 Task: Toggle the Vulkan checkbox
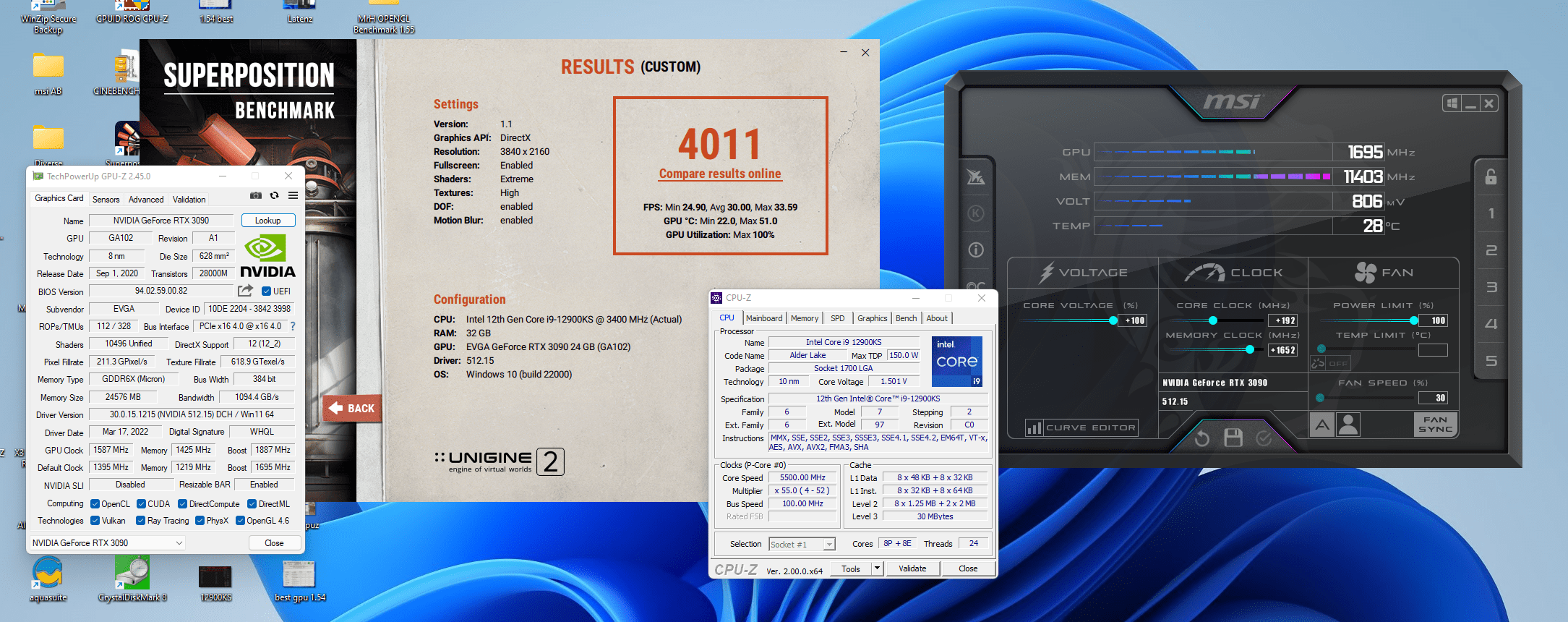[x=95, y=521]
